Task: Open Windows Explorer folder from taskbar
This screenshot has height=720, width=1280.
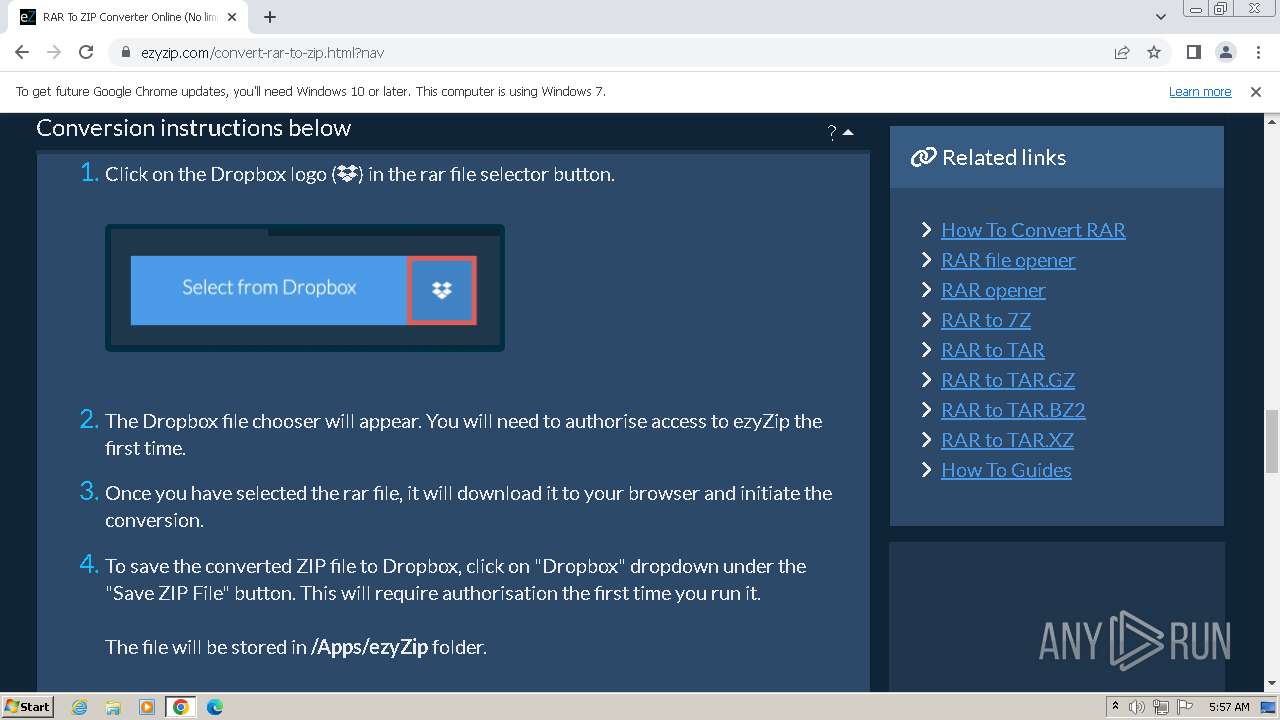Action: tap(113, 707)
